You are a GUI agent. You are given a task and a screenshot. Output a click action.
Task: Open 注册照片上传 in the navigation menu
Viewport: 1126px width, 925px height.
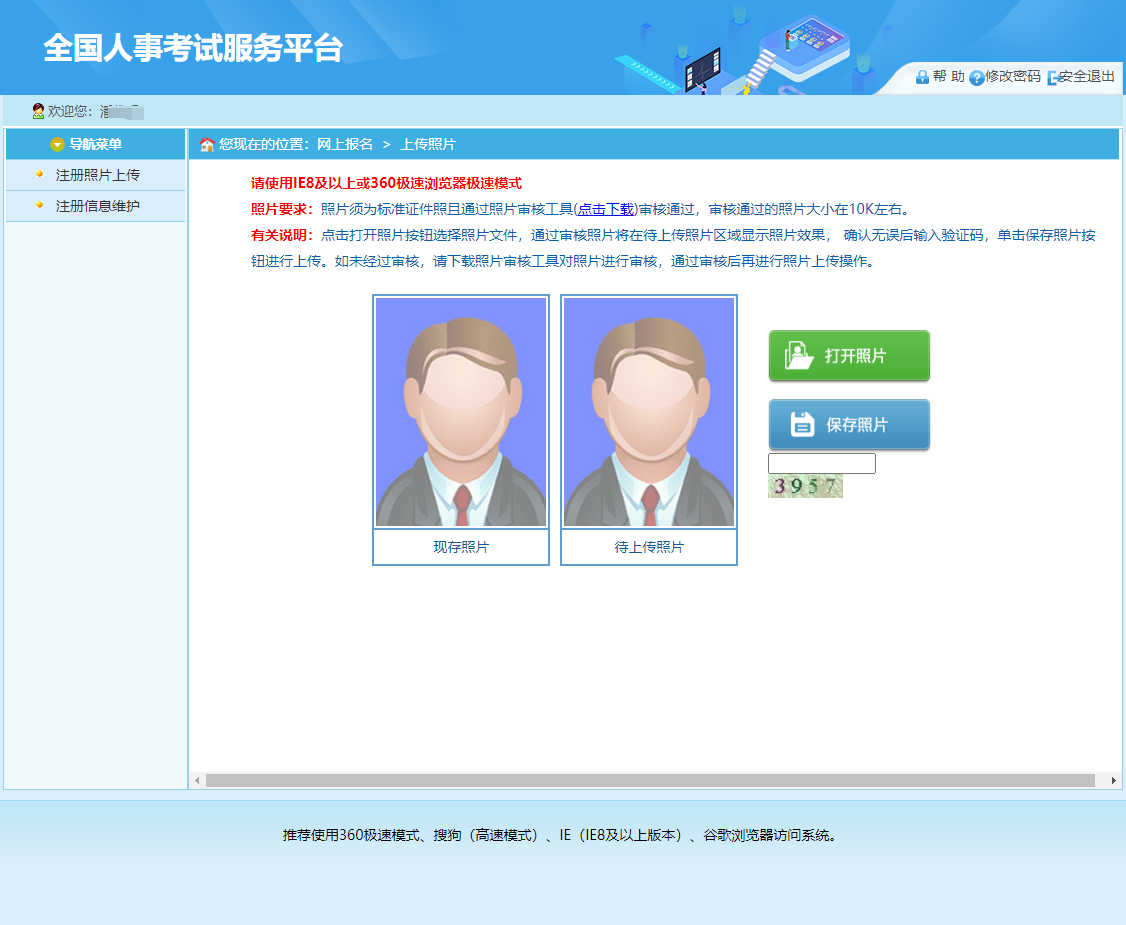97,175
